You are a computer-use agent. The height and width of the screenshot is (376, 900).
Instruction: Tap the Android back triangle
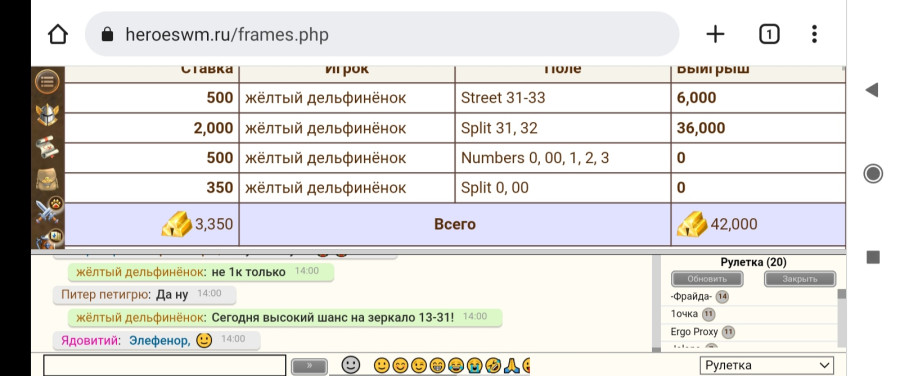point(872,90)
